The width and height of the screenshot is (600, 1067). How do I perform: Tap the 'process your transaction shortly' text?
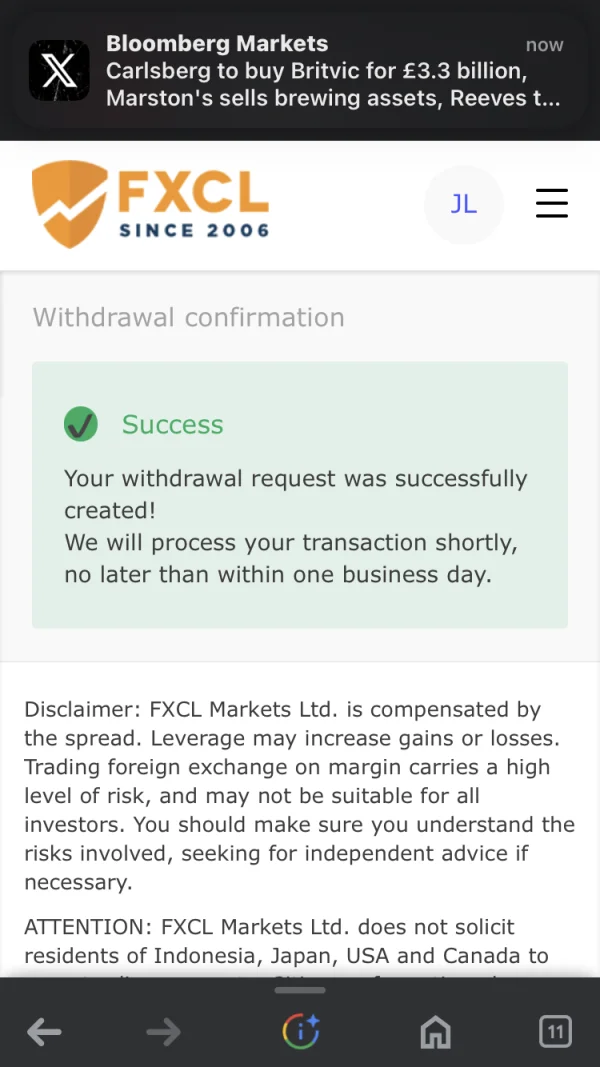[x=290, y=558]
